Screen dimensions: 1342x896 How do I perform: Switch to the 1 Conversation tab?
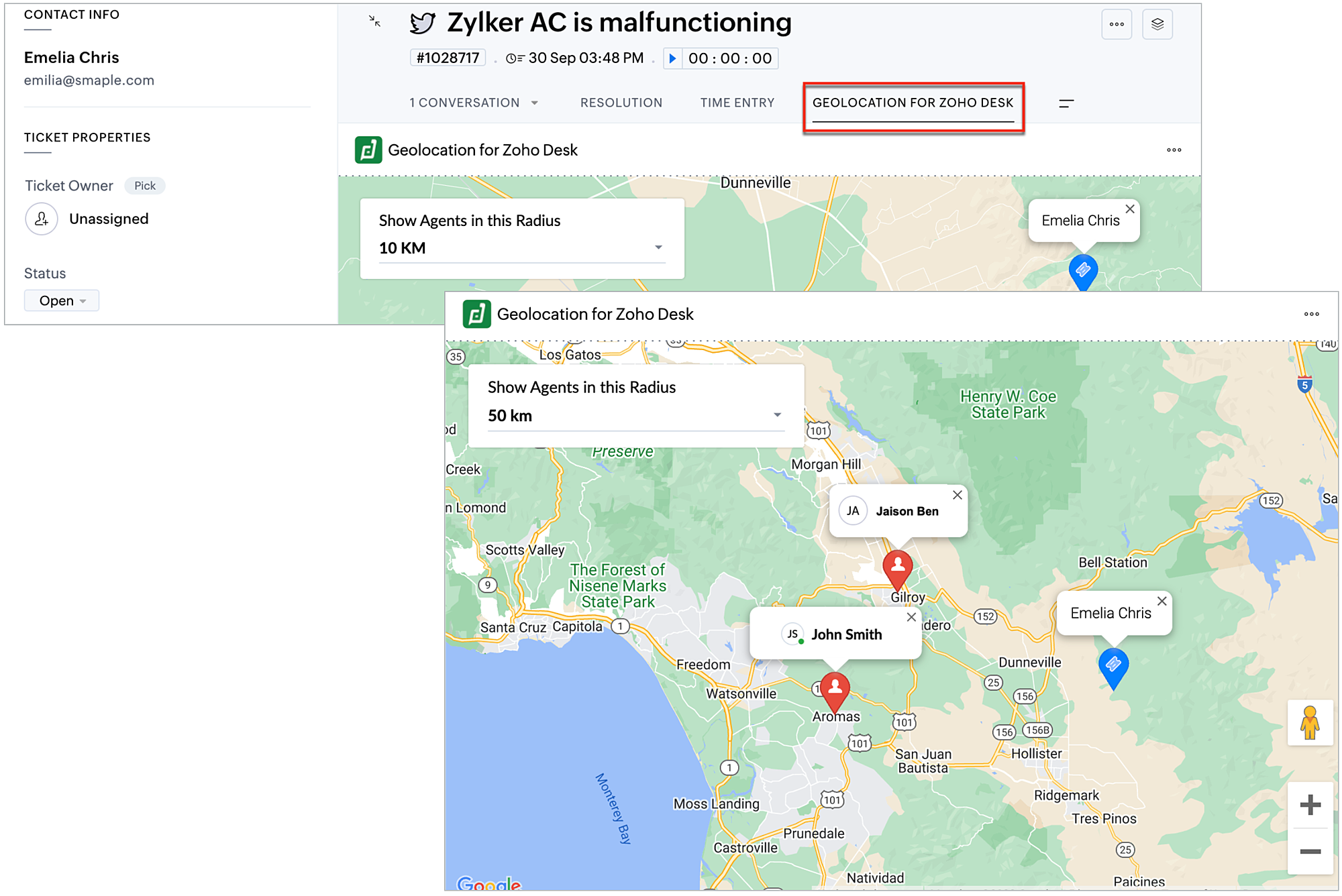tap(464, 103)
